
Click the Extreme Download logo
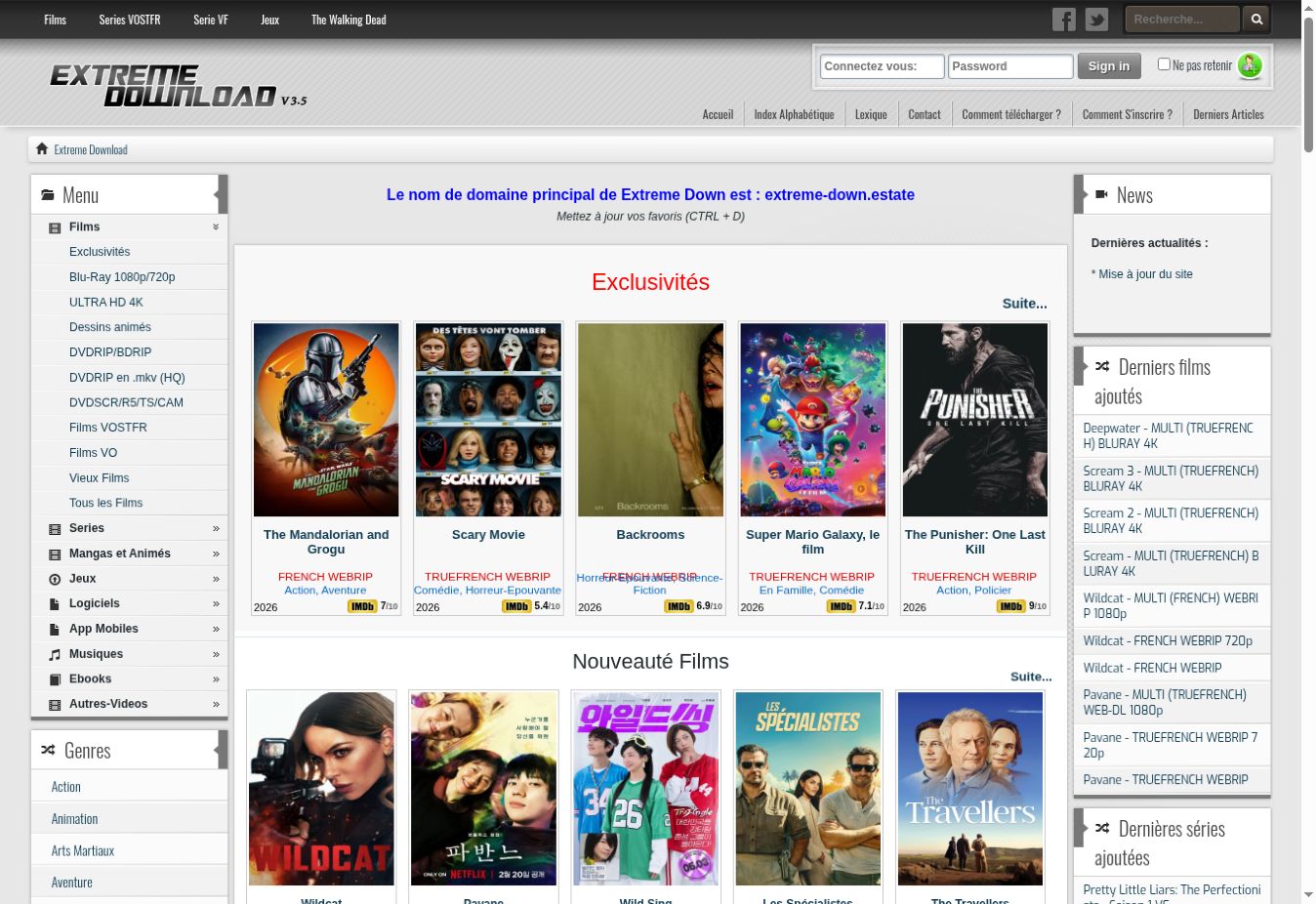tap(179, 86)
